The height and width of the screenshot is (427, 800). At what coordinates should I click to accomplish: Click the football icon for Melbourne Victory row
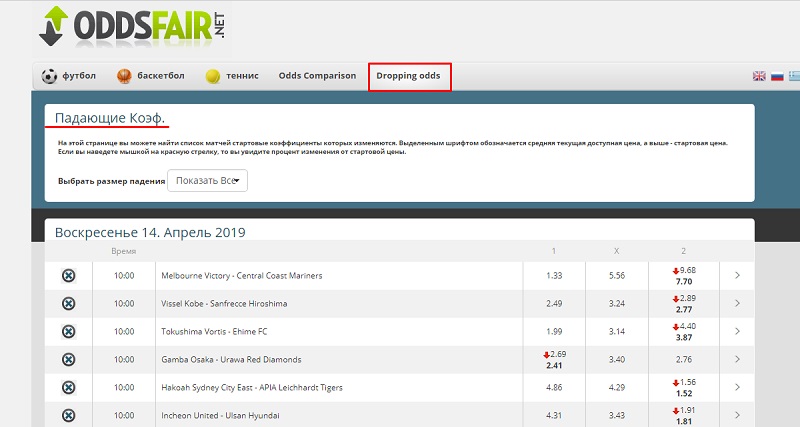[68, 276]
